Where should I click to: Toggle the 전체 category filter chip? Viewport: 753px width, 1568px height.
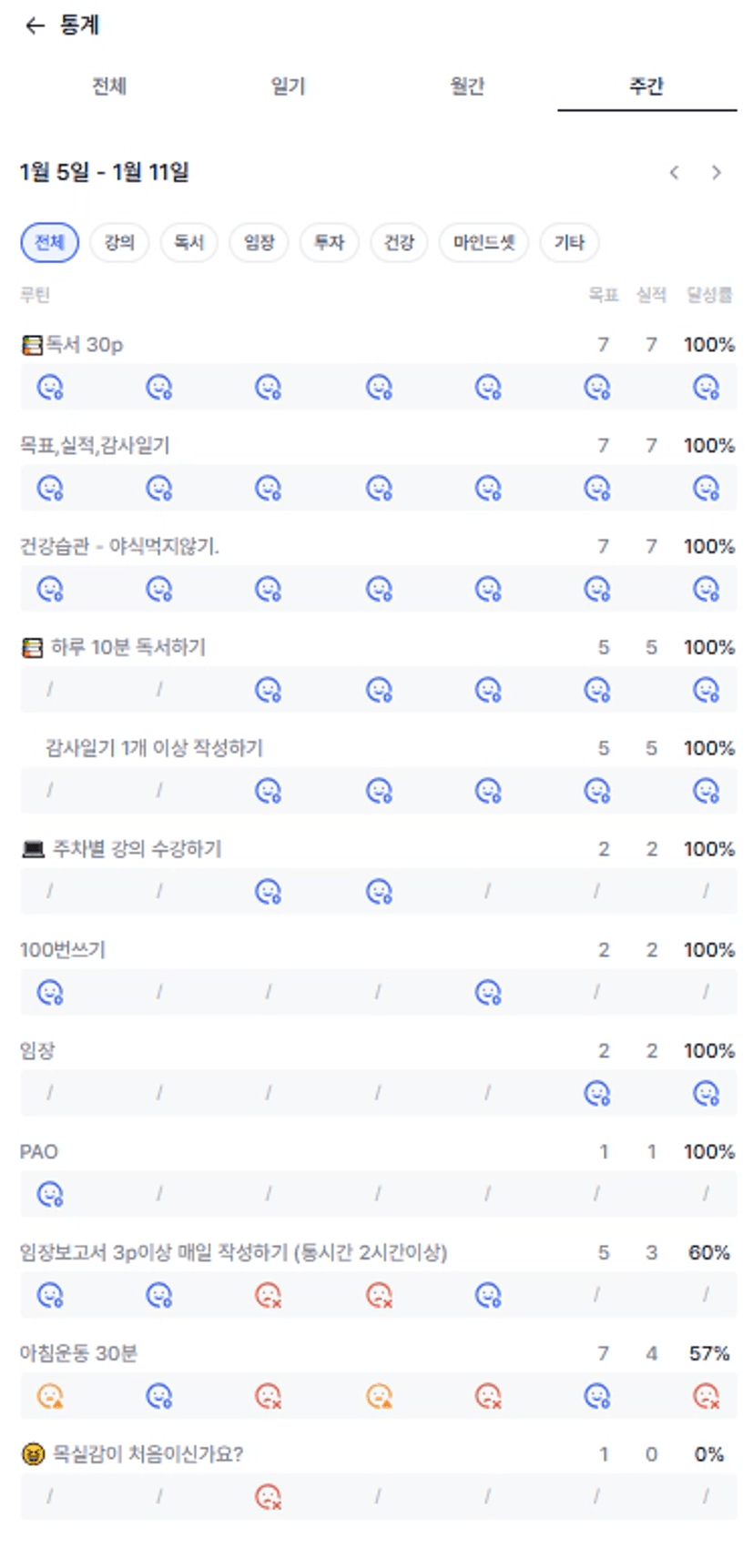tap(49, 242)
